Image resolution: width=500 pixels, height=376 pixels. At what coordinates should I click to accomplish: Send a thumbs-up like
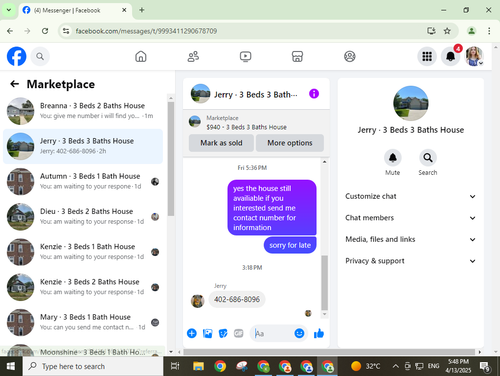pyautogui.click(x=319, y=333)
